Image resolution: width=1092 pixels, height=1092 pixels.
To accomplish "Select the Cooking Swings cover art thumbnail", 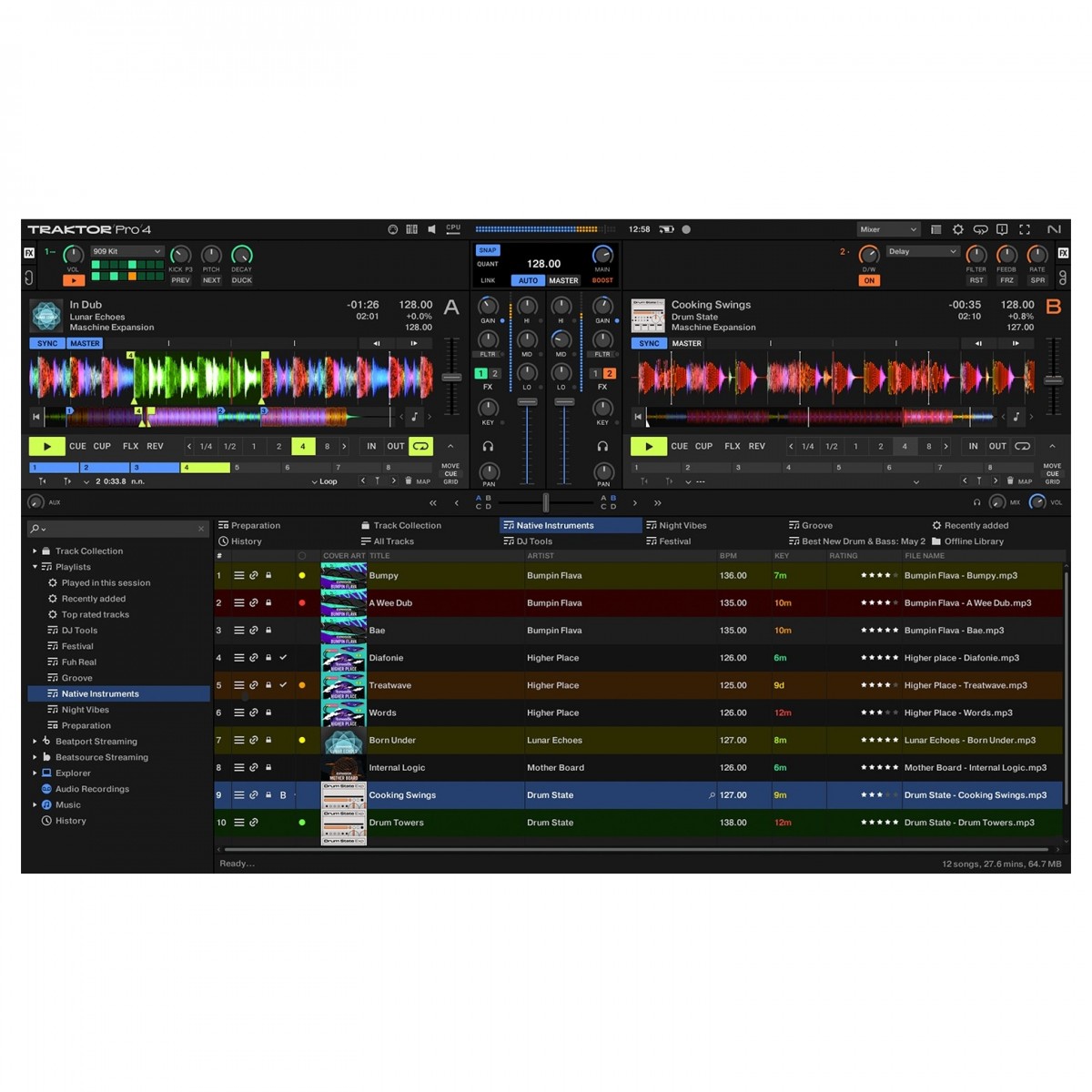I will pyautogui.click(x=343, y=794).
